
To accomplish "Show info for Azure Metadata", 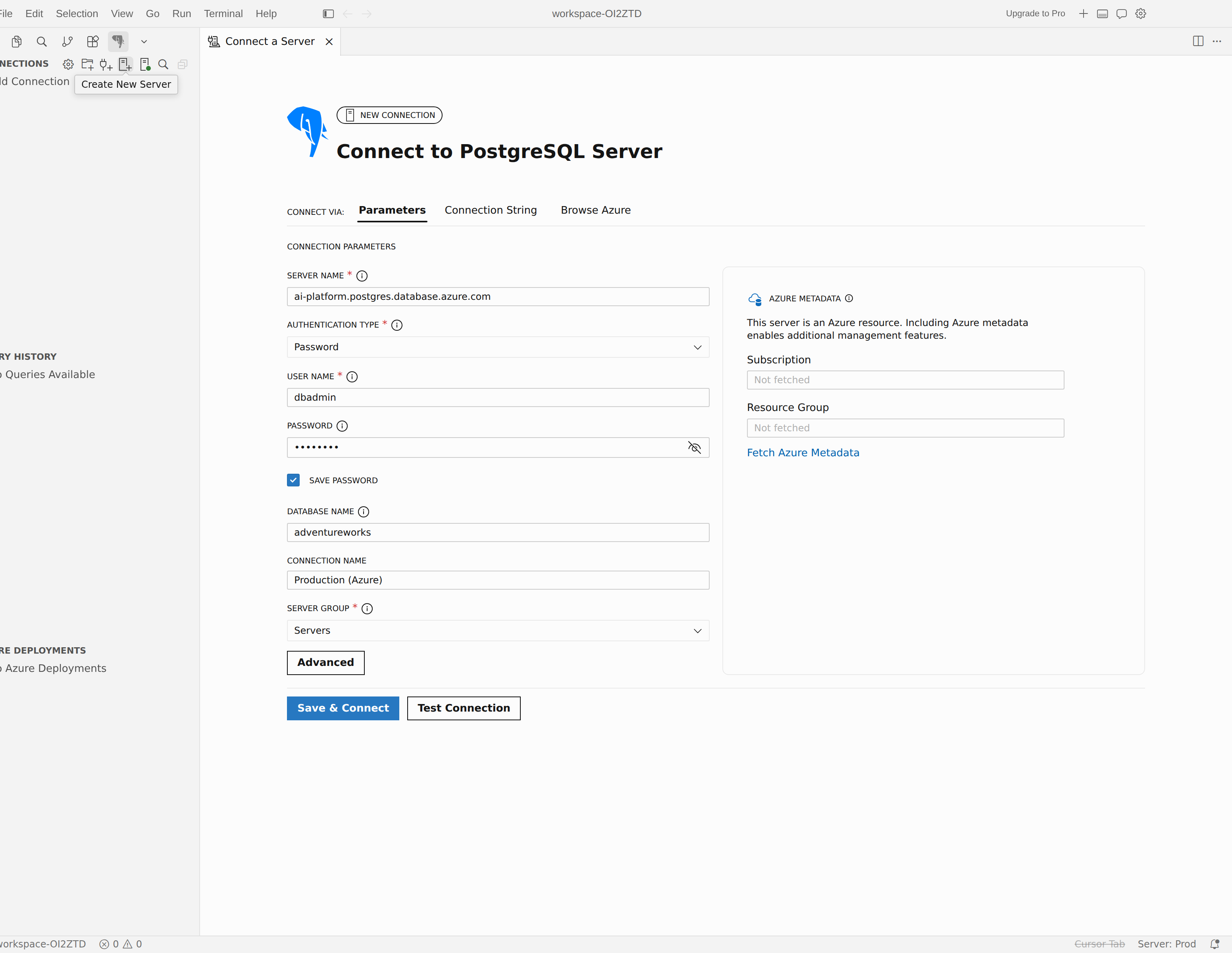I will [849, 299].
